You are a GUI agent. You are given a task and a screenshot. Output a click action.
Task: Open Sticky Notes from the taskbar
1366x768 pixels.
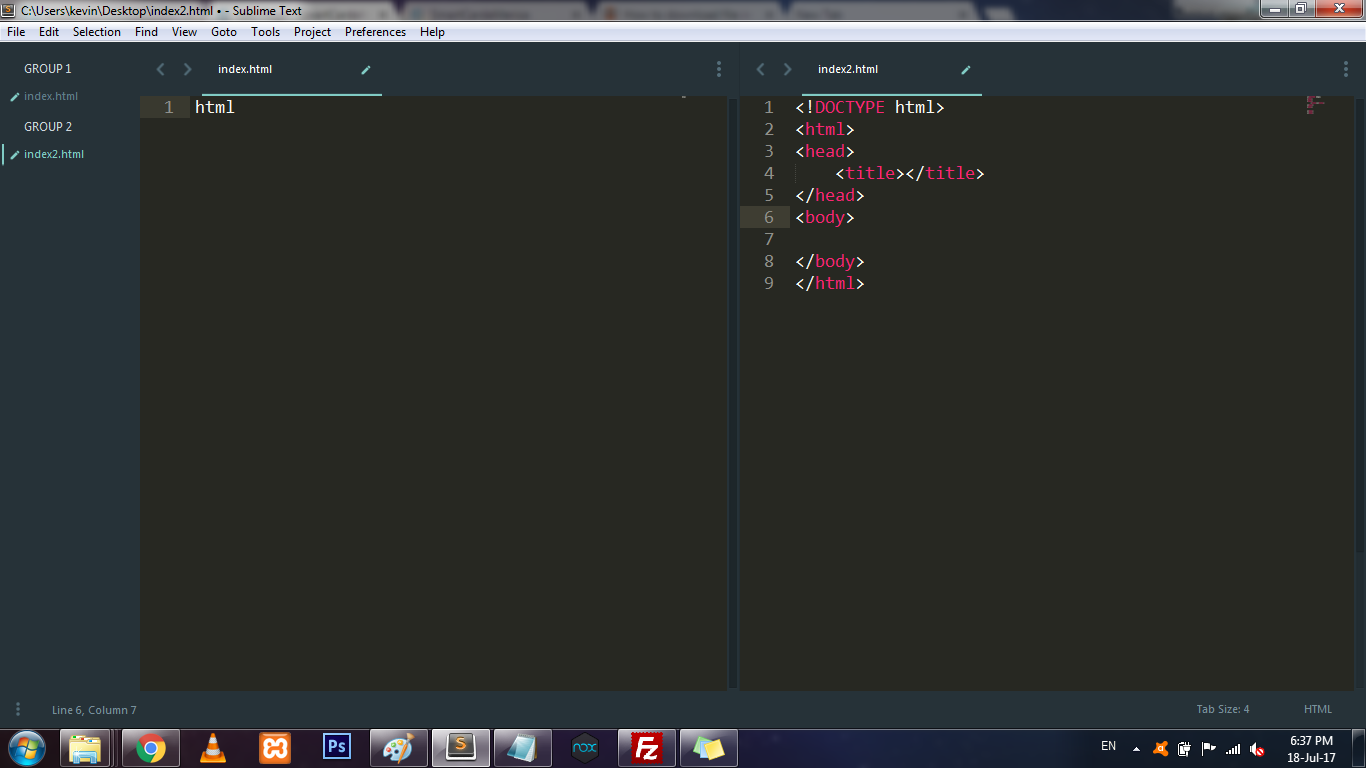[708, 748]
